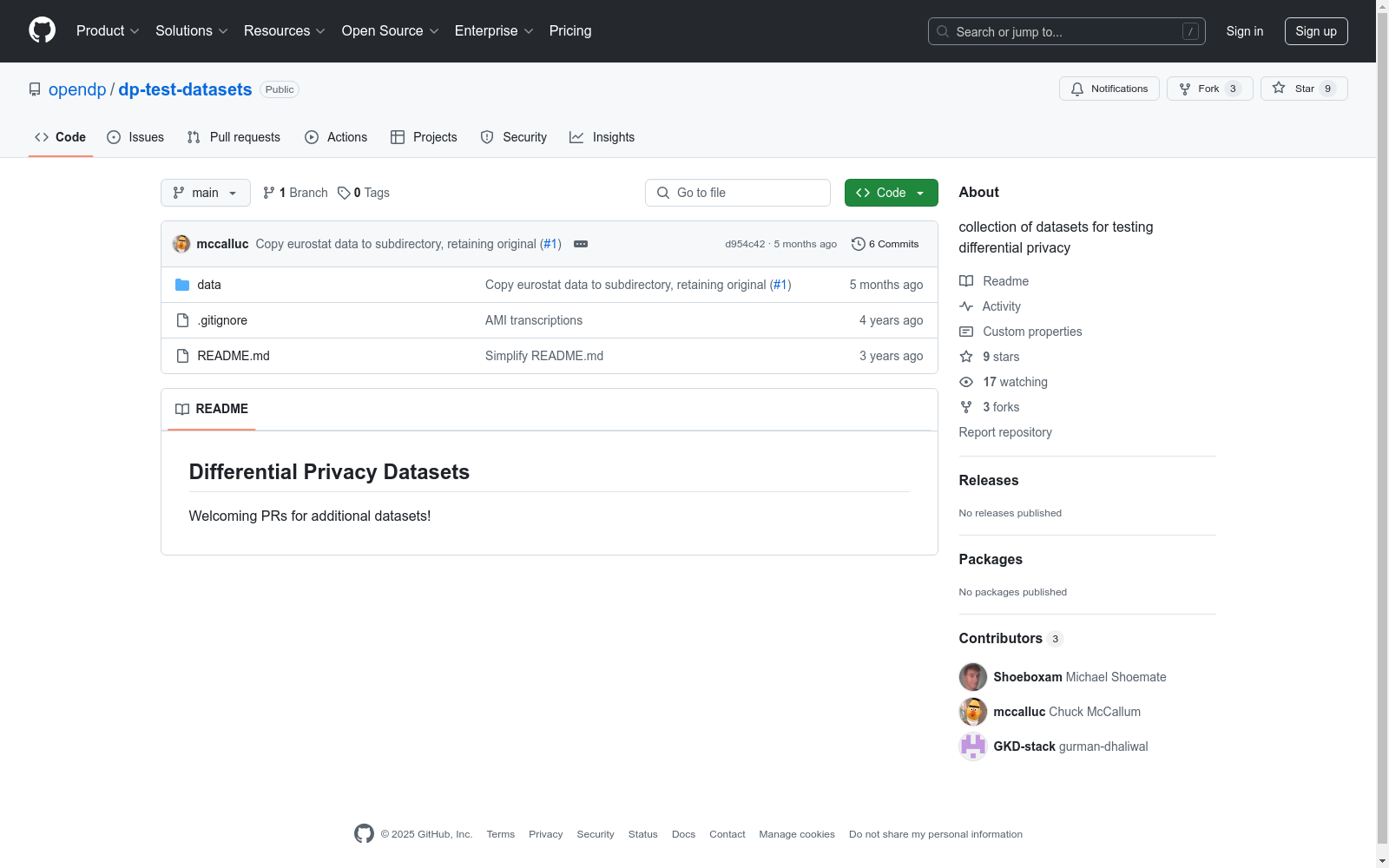
Task: Click the GitHub logo in the header
Action: point(42,30)
